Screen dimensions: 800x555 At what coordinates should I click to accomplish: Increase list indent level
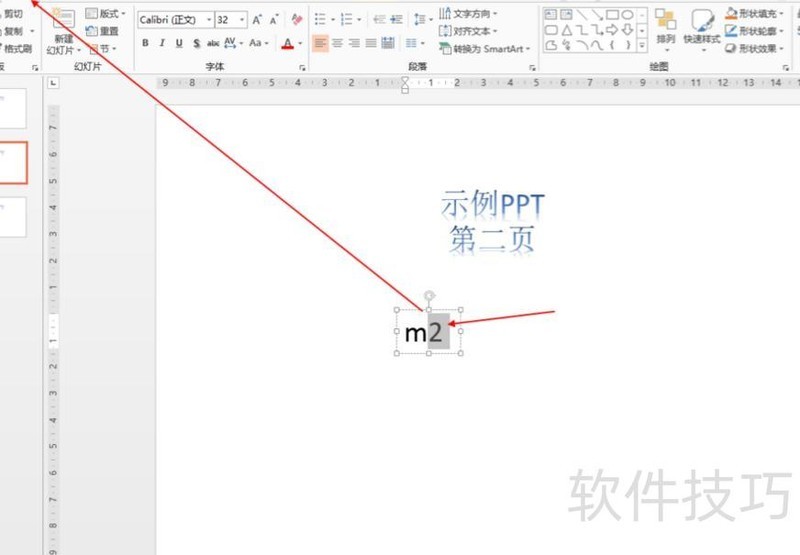tap(396, 20)
